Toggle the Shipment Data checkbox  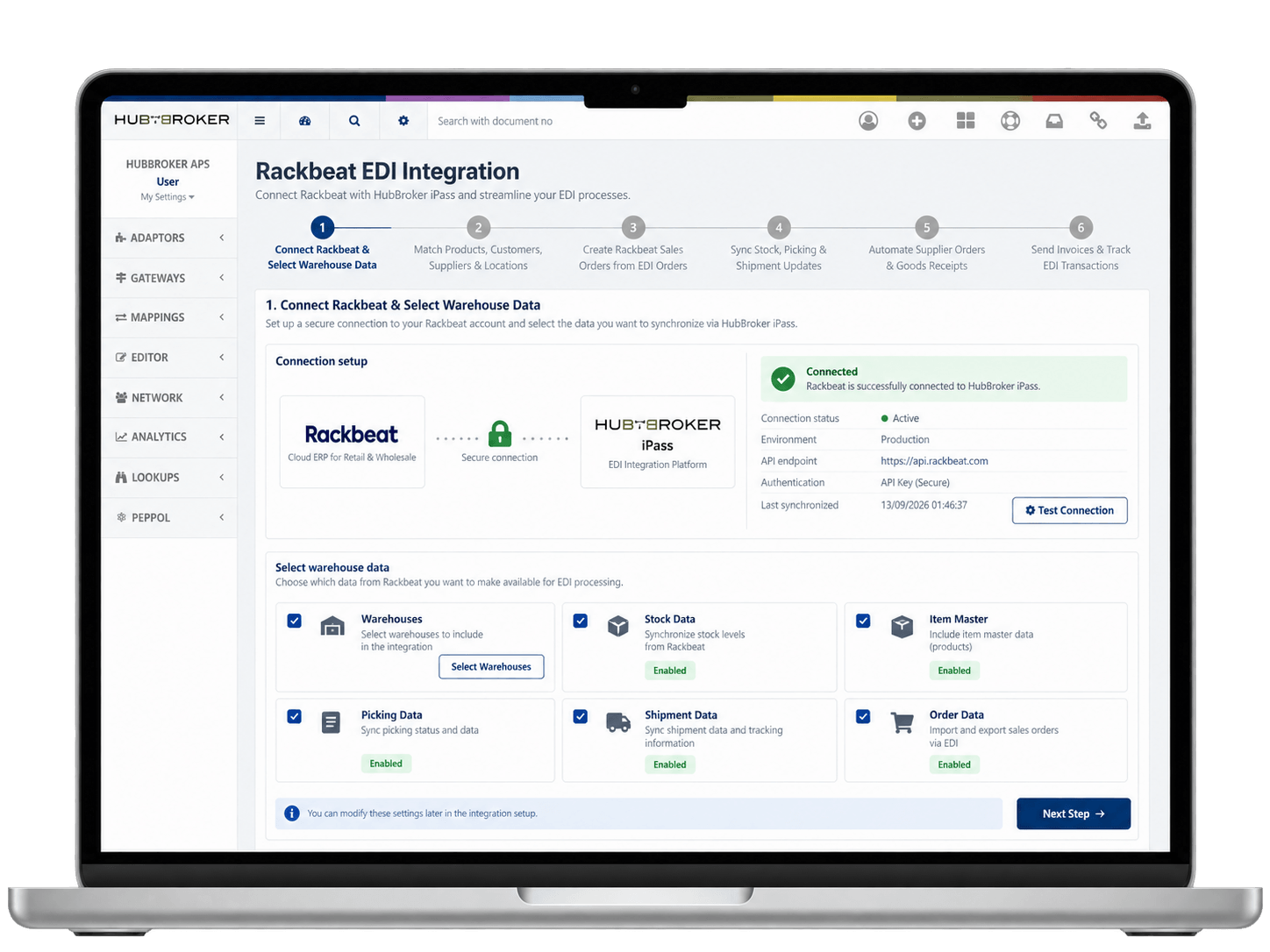tap(581, 716)
